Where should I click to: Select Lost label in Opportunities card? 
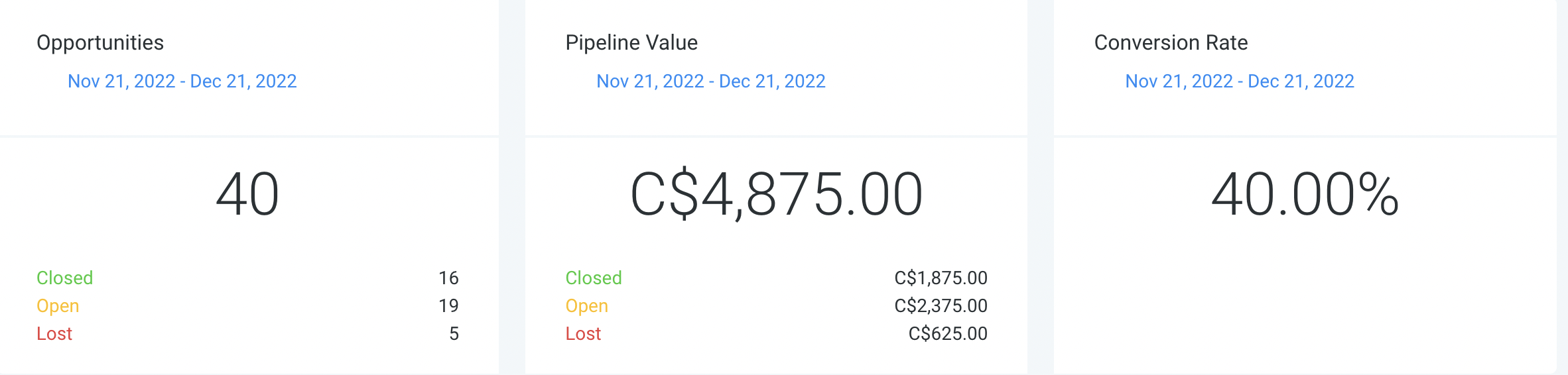point(54,333)
